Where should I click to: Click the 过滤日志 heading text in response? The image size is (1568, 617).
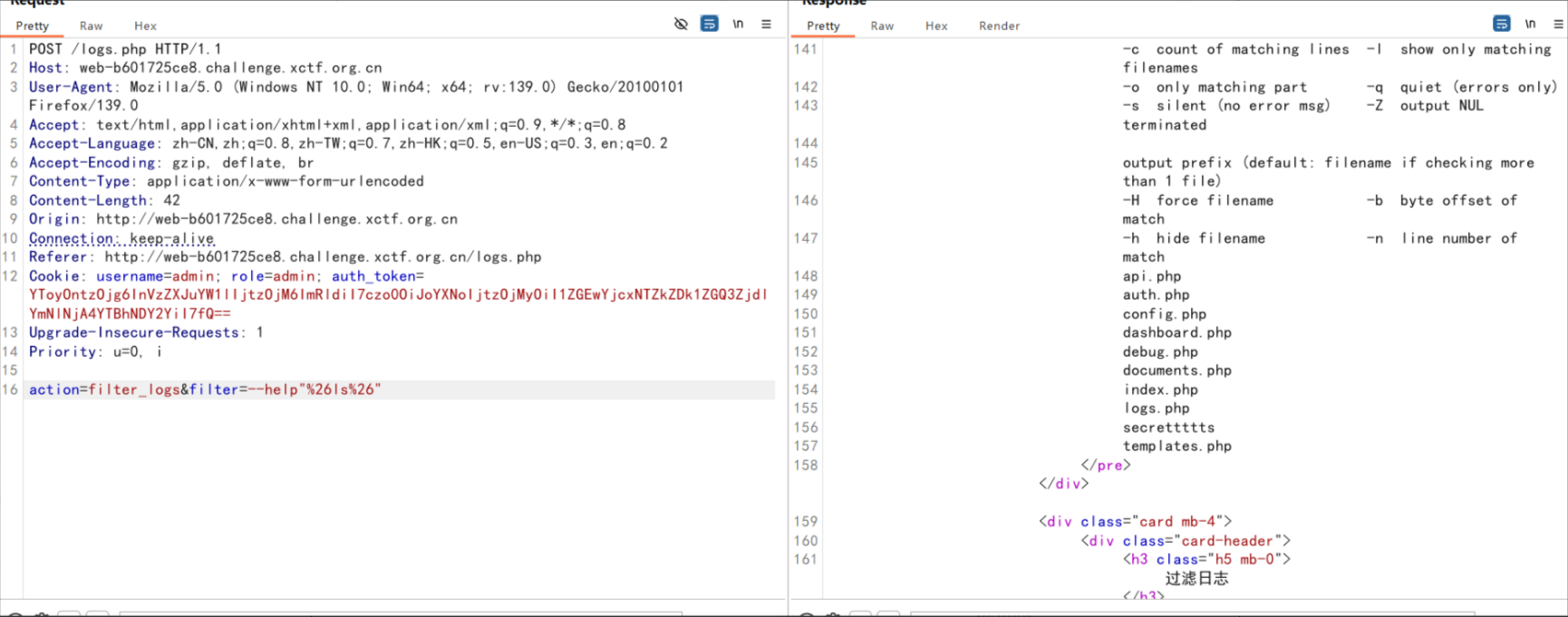coord(1197,578)
